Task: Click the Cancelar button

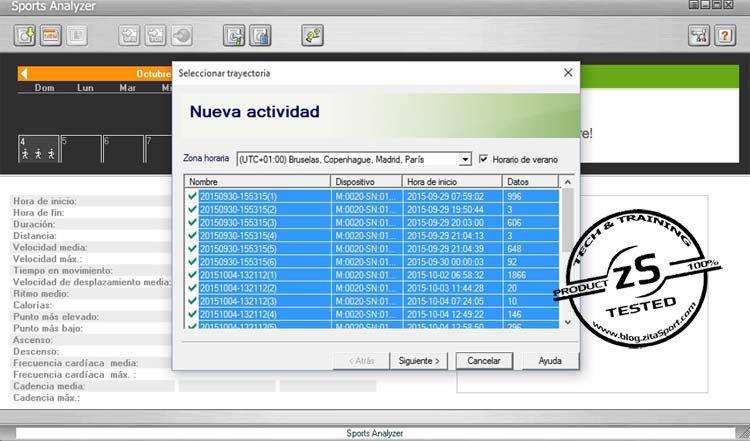Action: click(484, 361)
